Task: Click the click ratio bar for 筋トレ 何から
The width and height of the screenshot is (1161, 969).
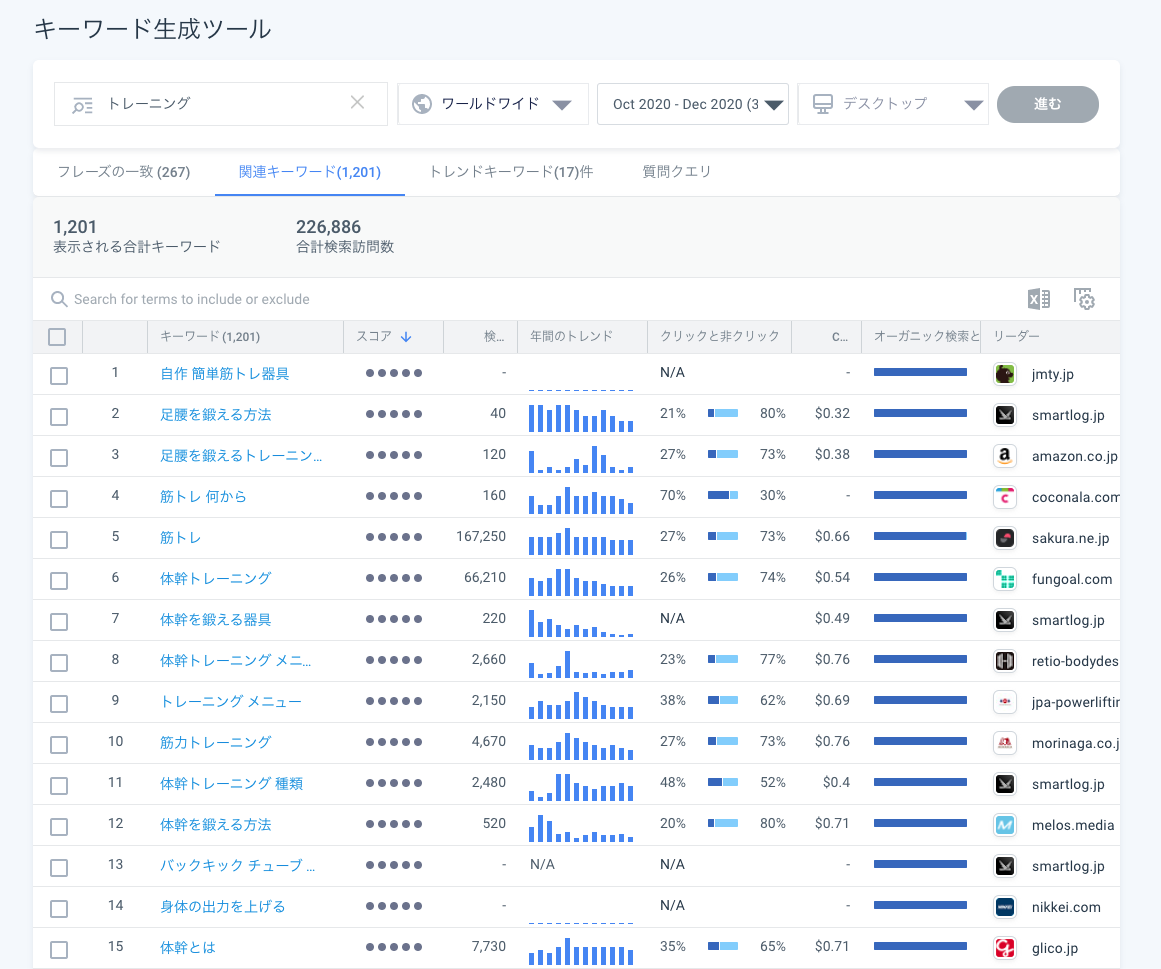Action: click(723, 495)
